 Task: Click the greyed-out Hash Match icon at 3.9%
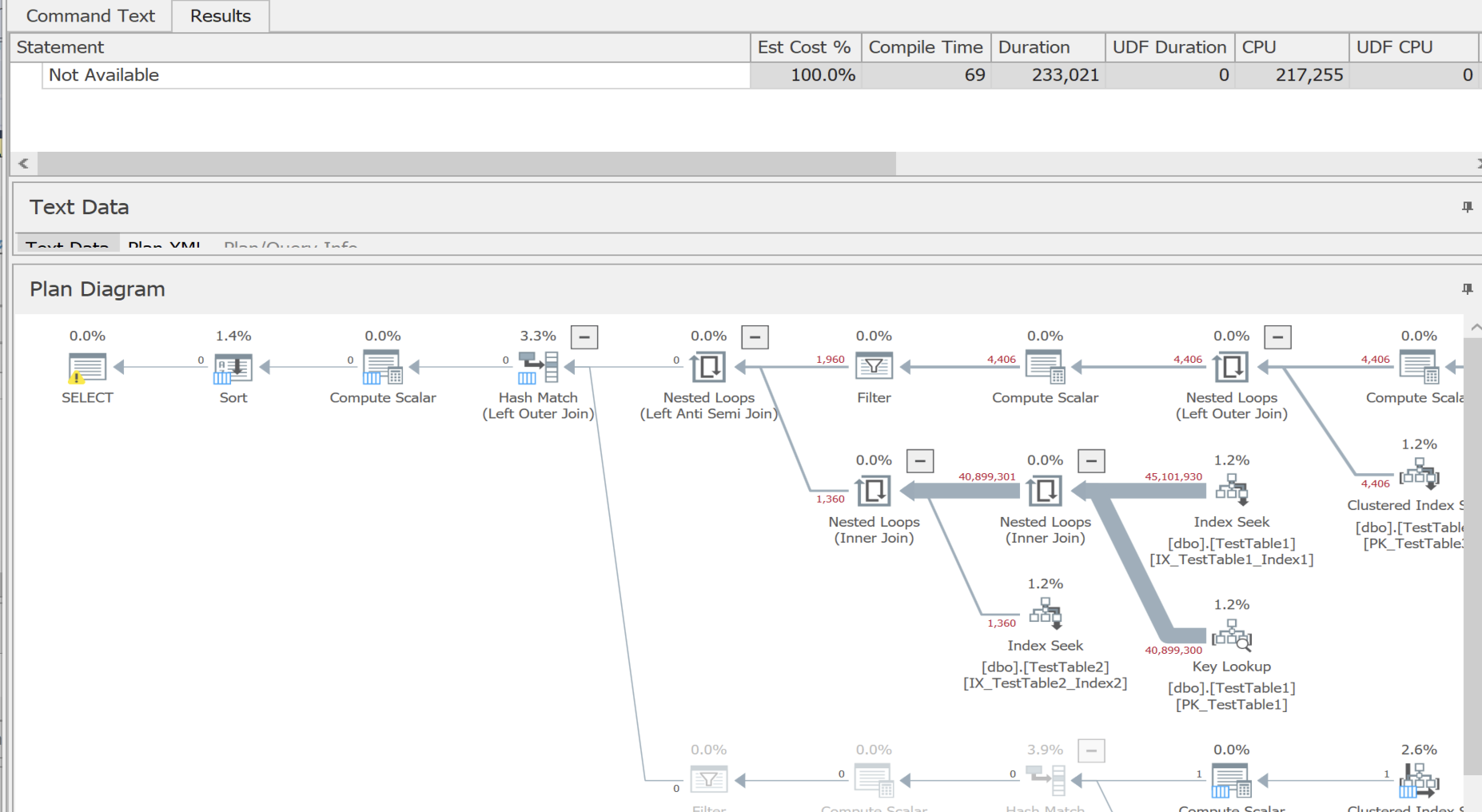[x=1046, y=780]
